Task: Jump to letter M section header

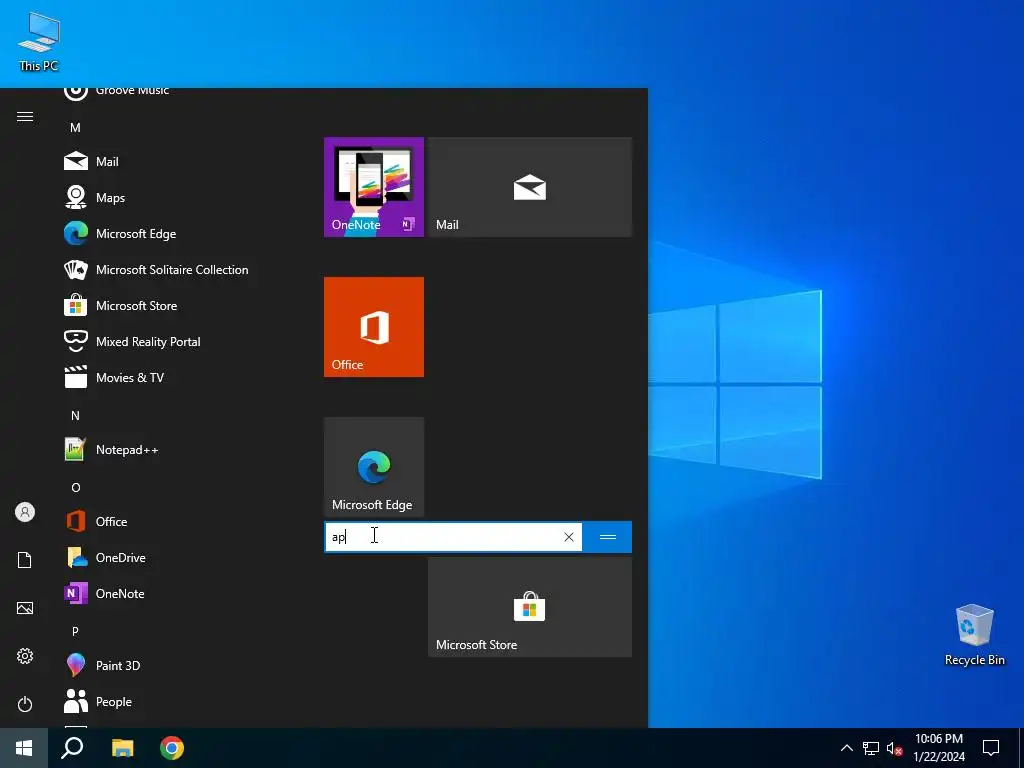Action: coord(75,127)
